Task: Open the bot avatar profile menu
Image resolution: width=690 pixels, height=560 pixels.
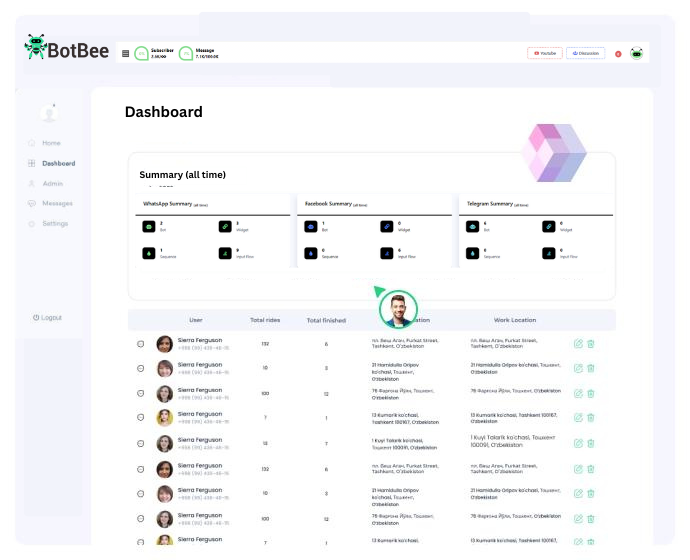Action: 636,53
